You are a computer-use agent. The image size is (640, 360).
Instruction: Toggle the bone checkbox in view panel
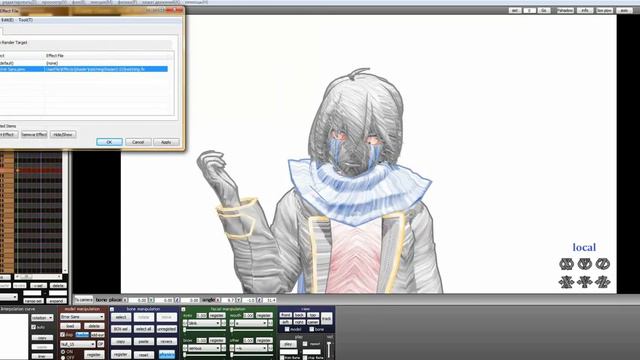click(311, 329)
